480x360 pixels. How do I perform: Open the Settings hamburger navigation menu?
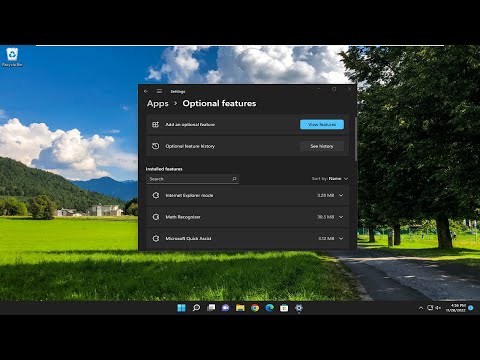click(x=159, y=91)
